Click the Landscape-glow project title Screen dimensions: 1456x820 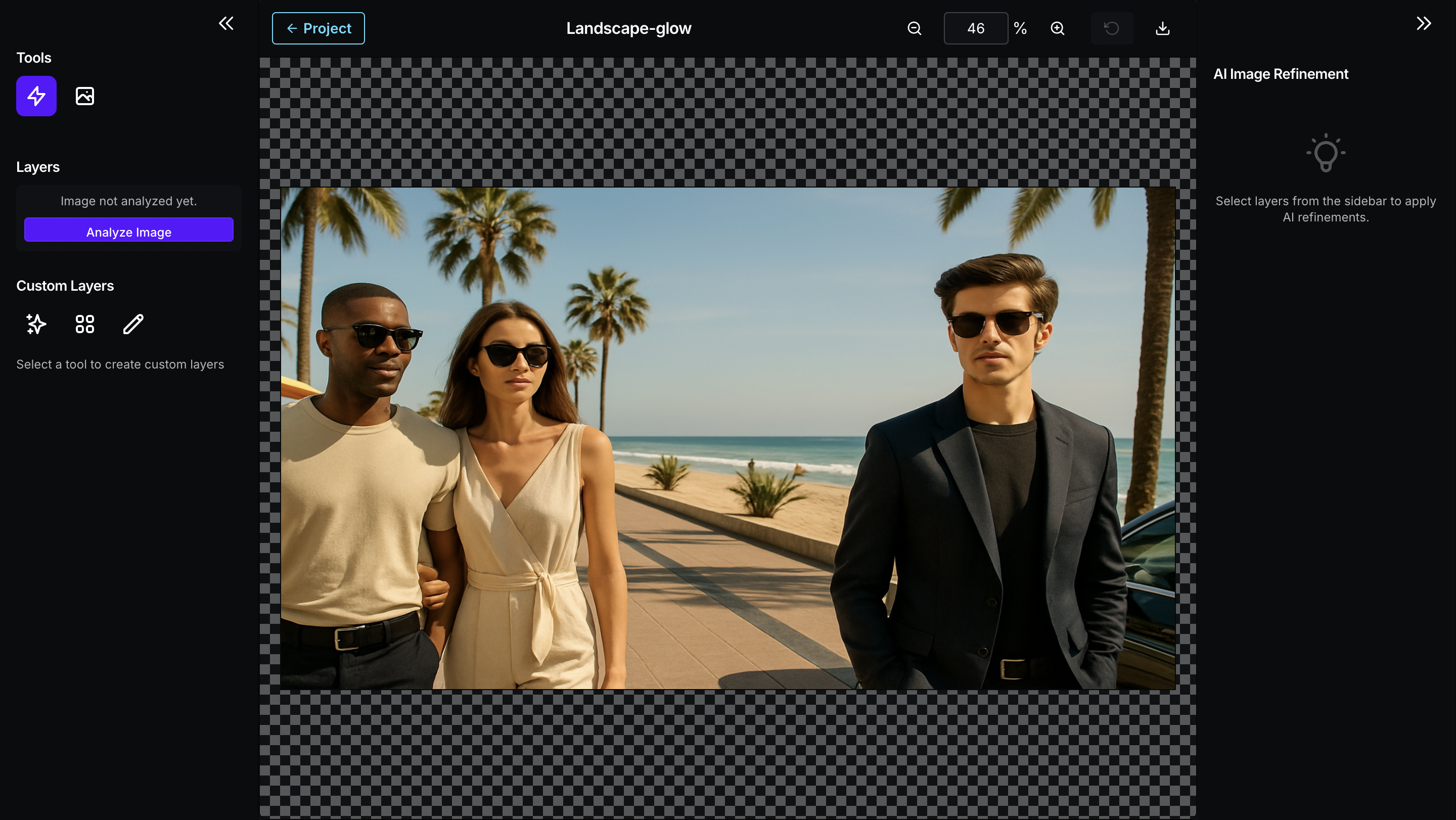(x=628, y=28)
